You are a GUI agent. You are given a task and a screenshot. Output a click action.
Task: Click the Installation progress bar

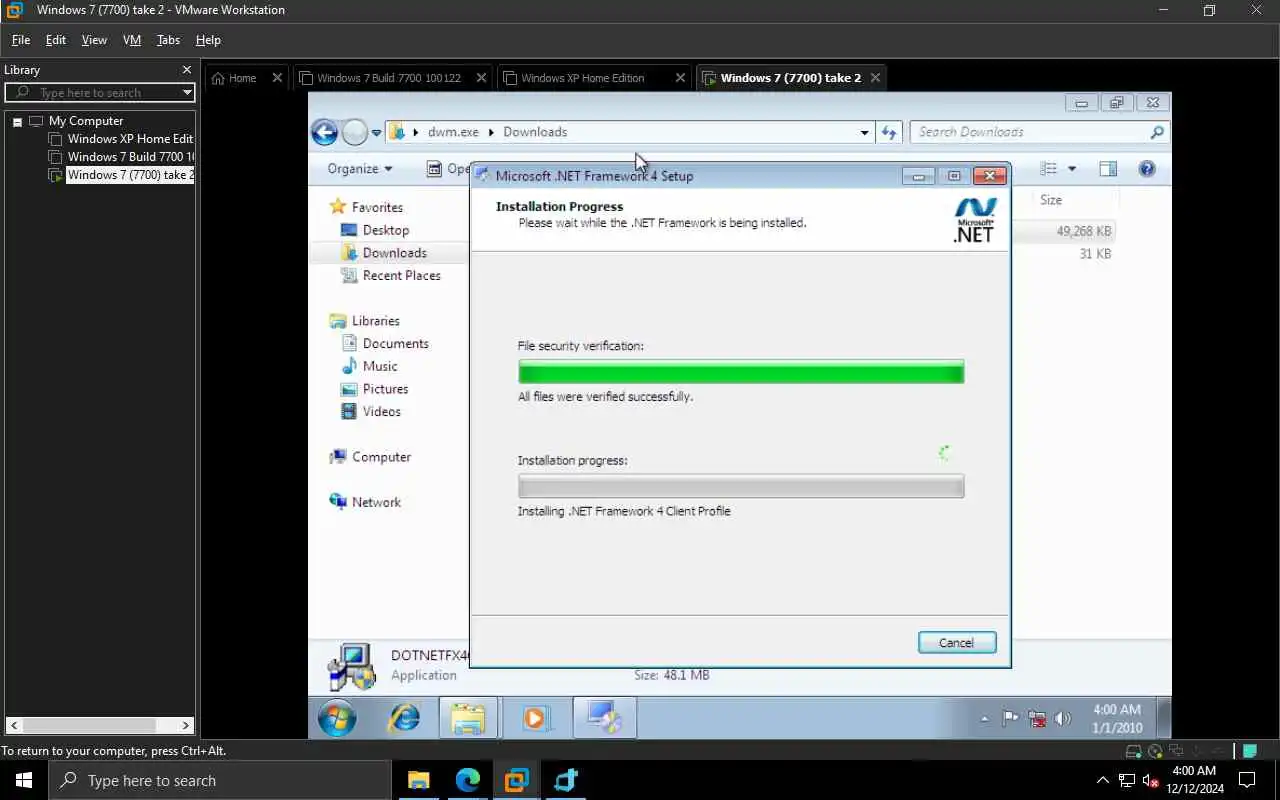click(x=741, y=486)
